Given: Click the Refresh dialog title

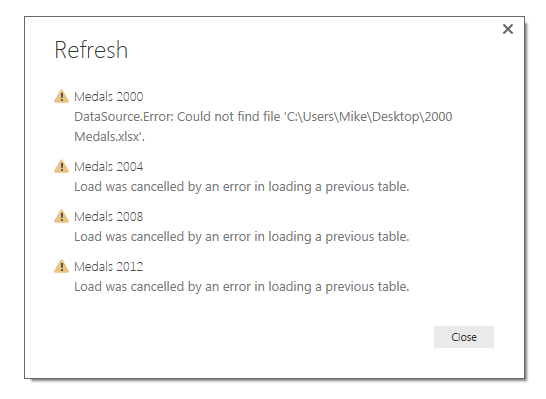Looking at the screenshot, I should 91,50.
